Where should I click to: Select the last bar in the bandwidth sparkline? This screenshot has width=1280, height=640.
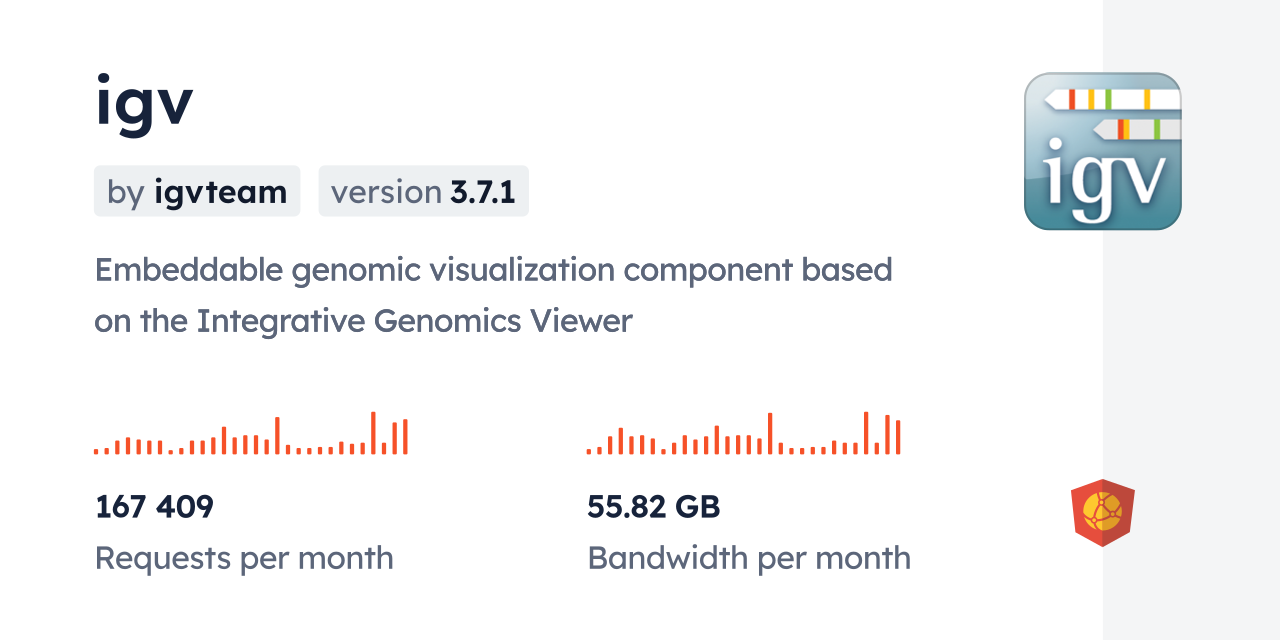tap(898, 437)
